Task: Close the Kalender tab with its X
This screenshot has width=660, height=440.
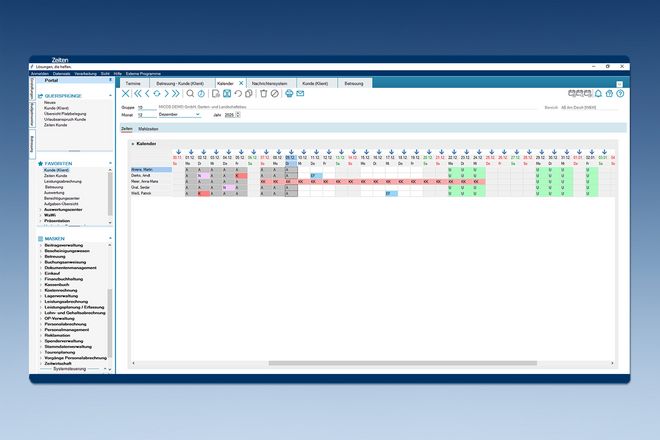Action: [x=241, y=83]
